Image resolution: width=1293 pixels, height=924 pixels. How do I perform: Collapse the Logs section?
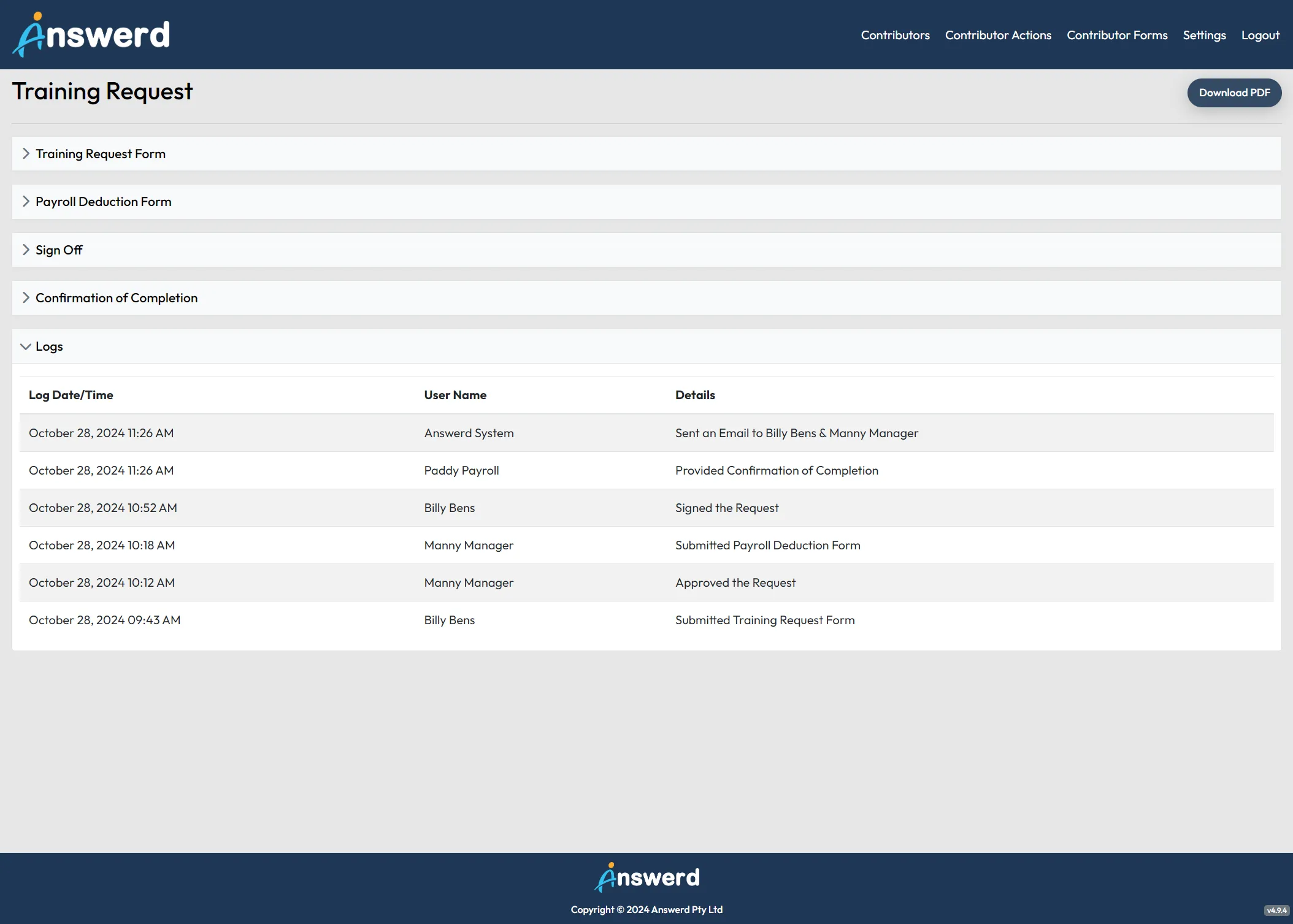coord(49,346)
